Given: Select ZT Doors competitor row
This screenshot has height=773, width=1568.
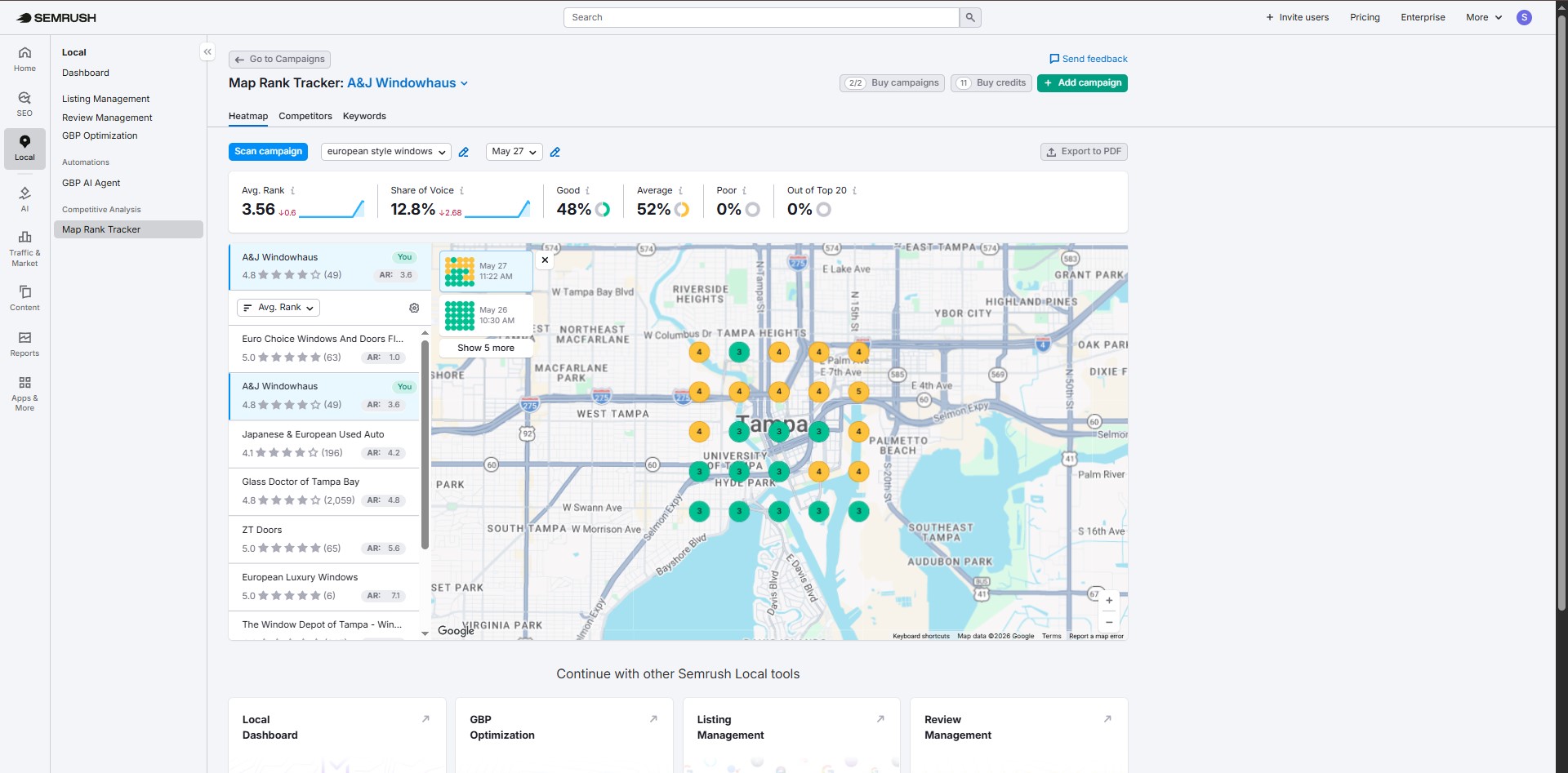Looking at the screenshot, I should pyautogui.click(x=324, y=539).
